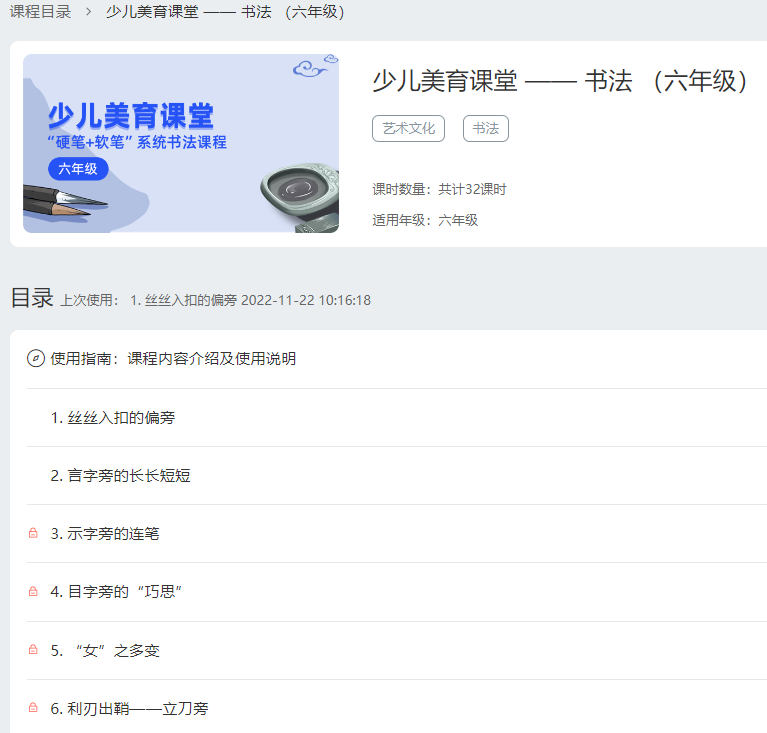Click breadcrumb 少儿美育课堂 —— 书法 (六年级)

(225, 11)
